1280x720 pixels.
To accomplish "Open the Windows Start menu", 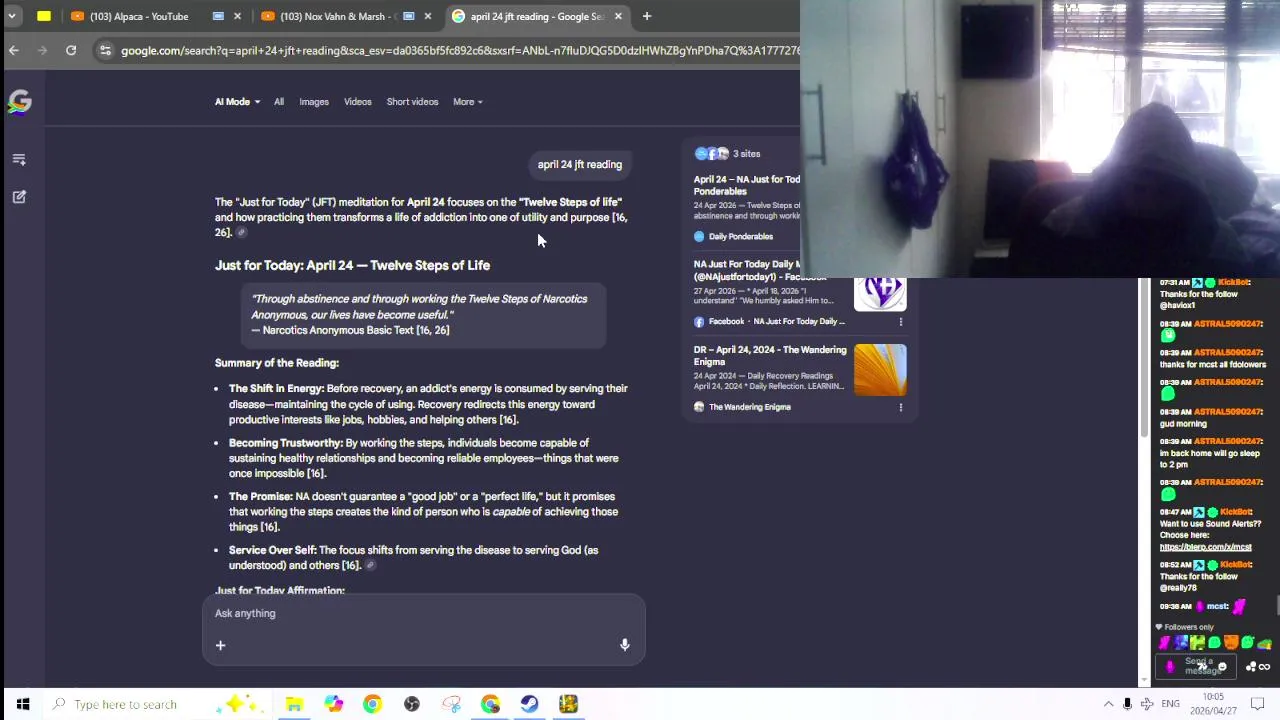I will pyautogui.click(x=22, y=705).
